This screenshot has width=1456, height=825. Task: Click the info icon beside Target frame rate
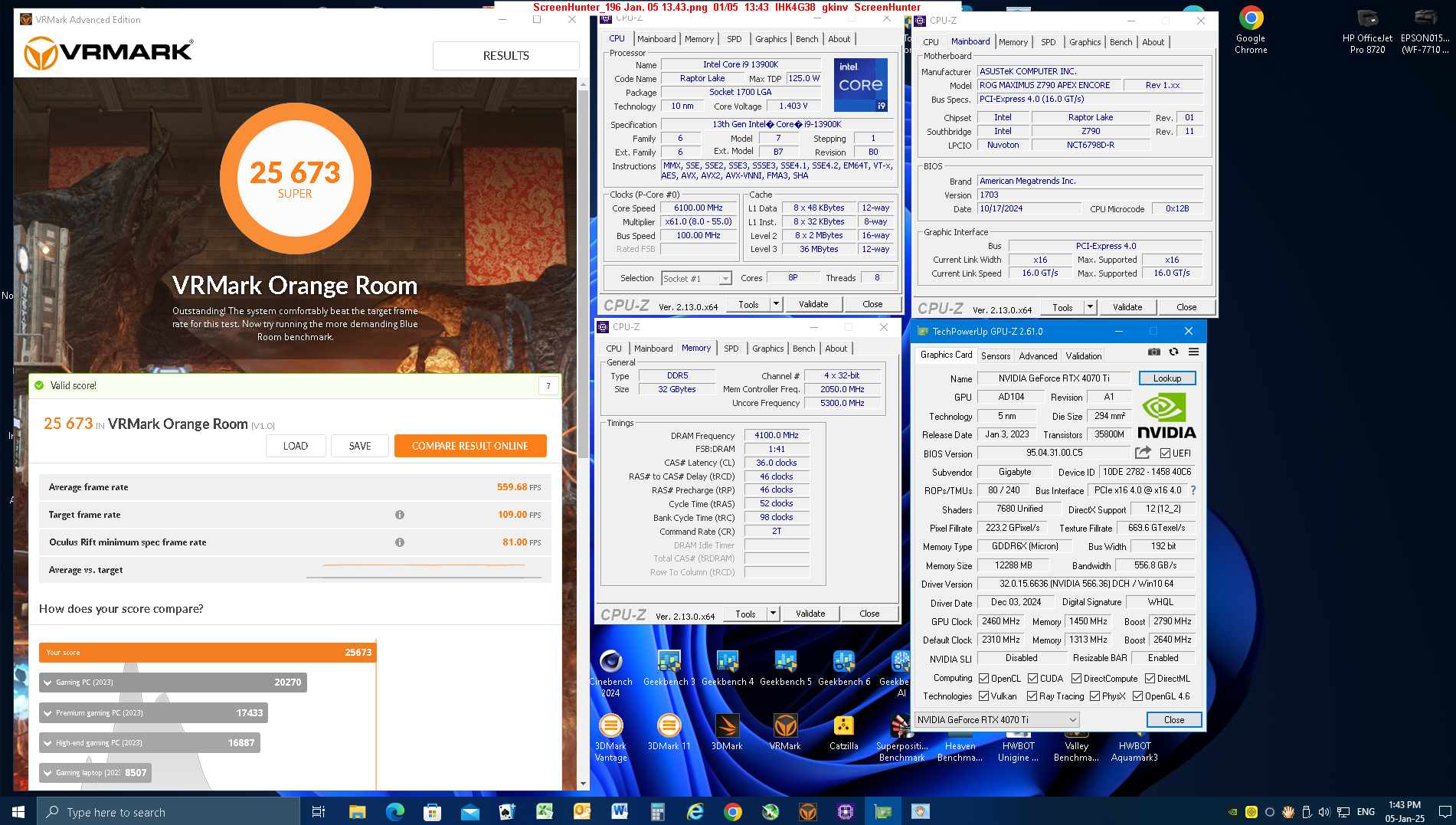(x=399, y=515)
